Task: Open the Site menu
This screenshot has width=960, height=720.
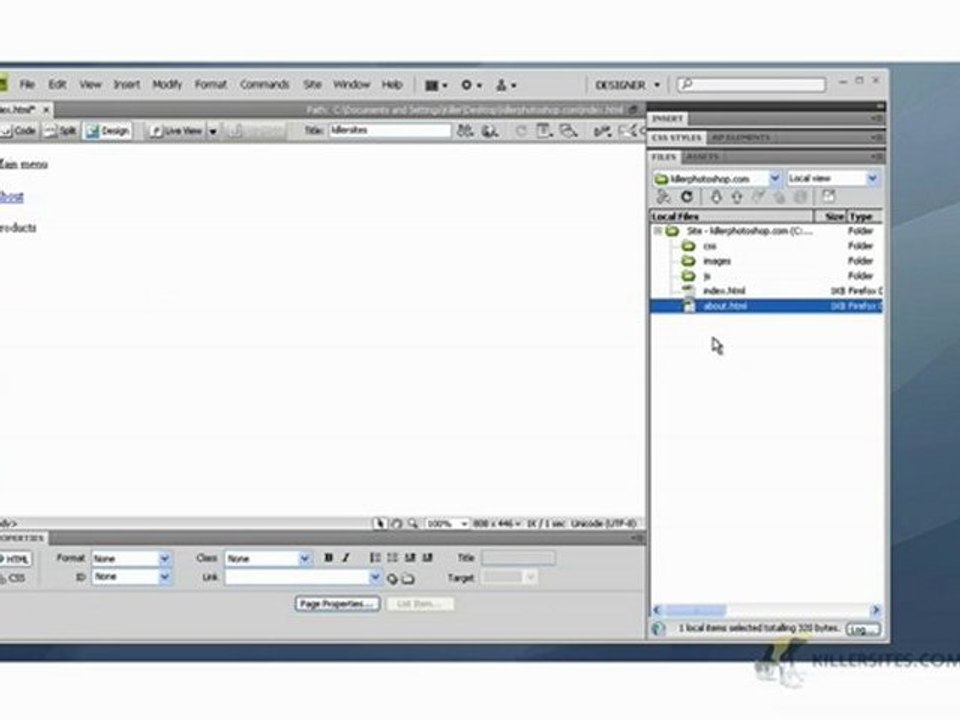Action: tap(312, 84)
